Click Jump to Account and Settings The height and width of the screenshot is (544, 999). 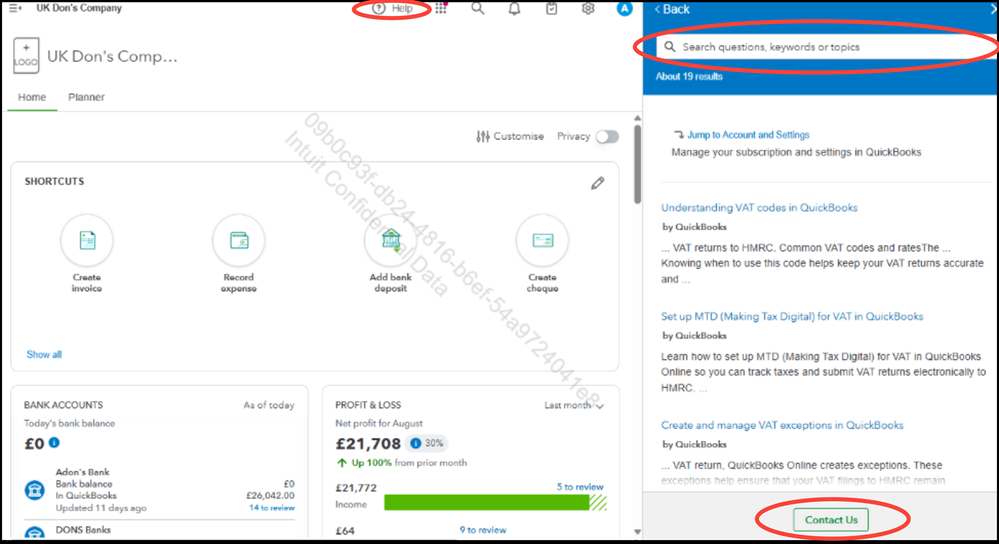(x=747, y=134)
